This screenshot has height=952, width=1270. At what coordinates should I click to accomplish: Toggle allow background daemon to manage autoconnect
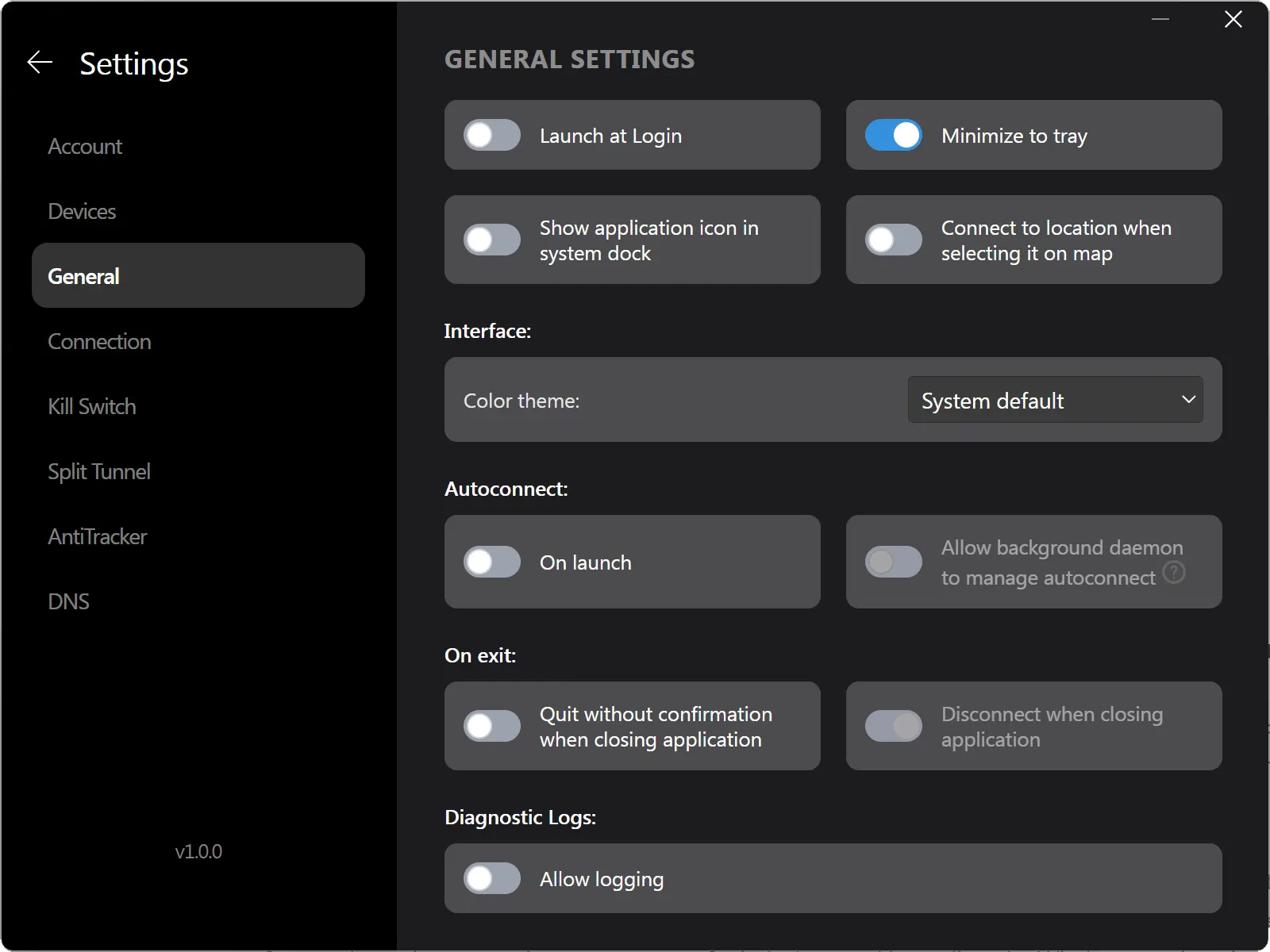[894, 562]
